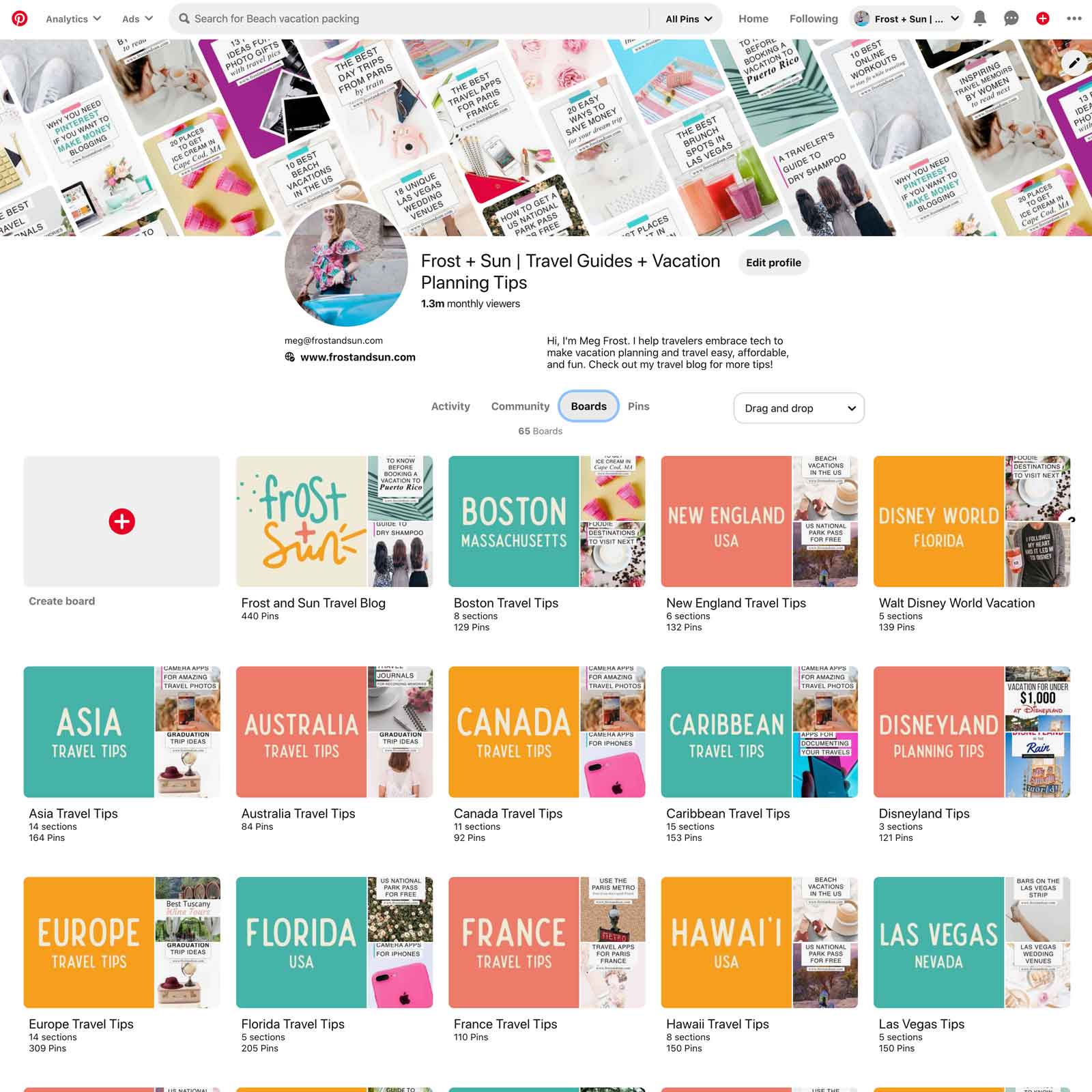
Task: Open the Frost and Sun Travel Blog board
Action: point(334,521)
